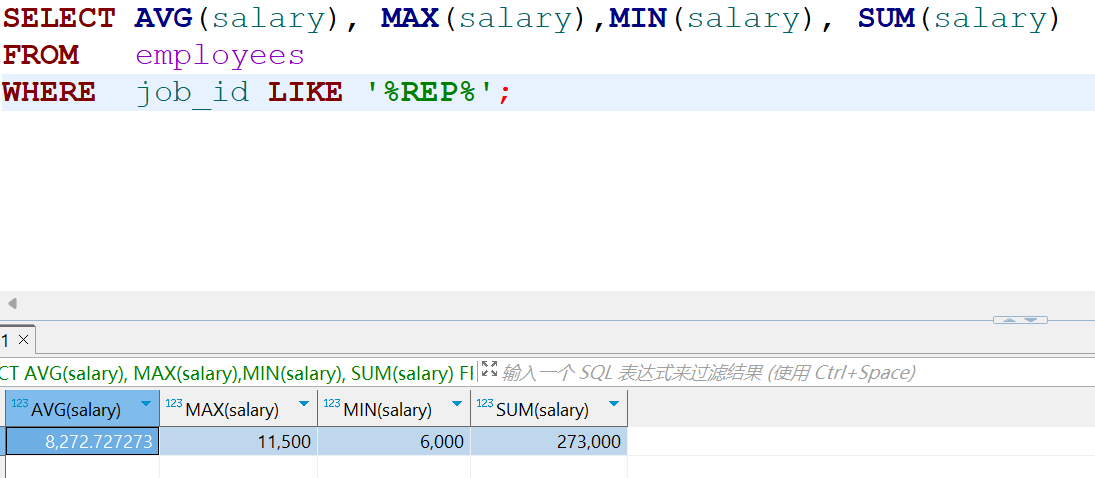Select the cell containing 8,272.727273
The width and height of the screenshot is (1095, 478).
pos(83,441)
